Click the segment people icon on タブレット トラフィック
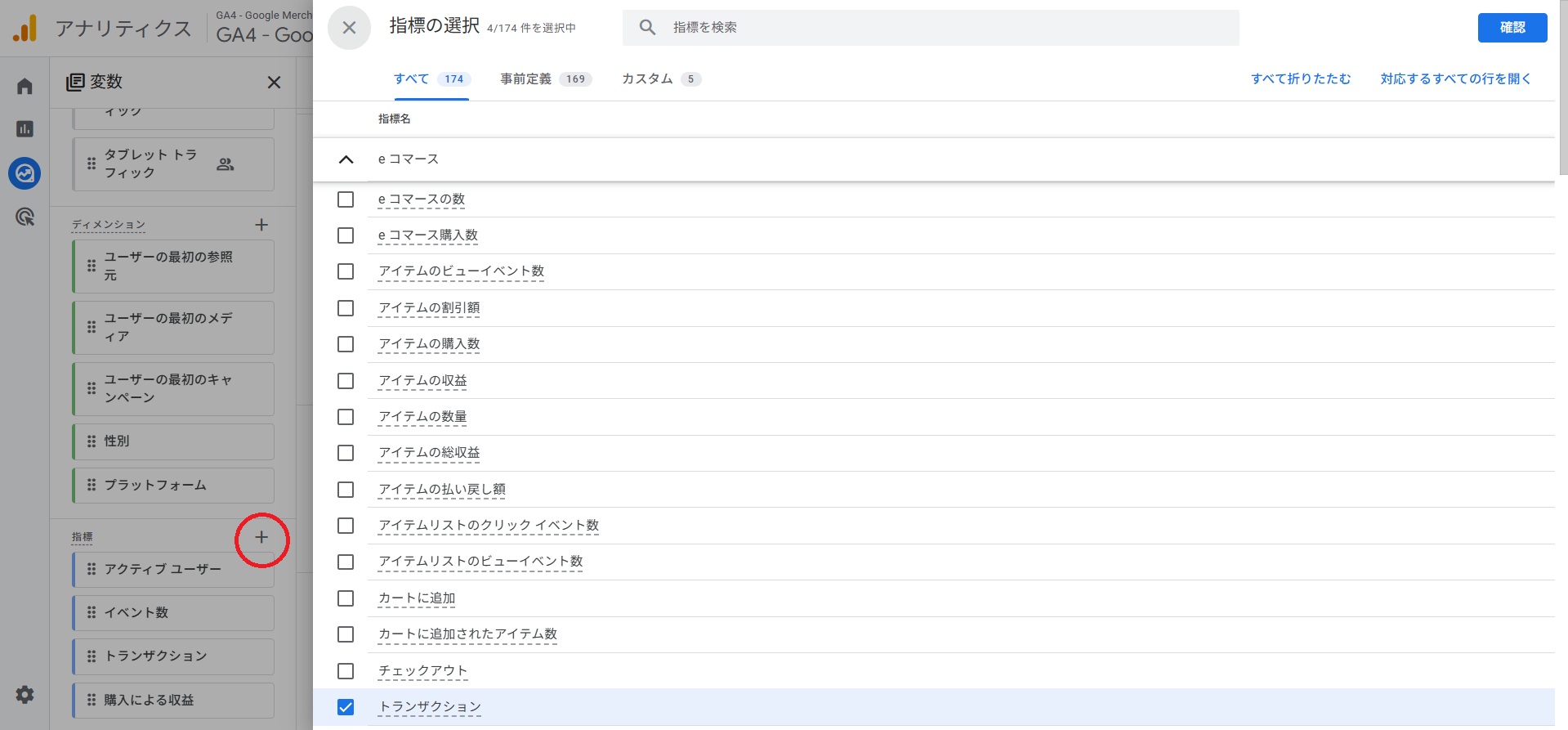Screen dimensions: 1568x730 pos(226,164)
